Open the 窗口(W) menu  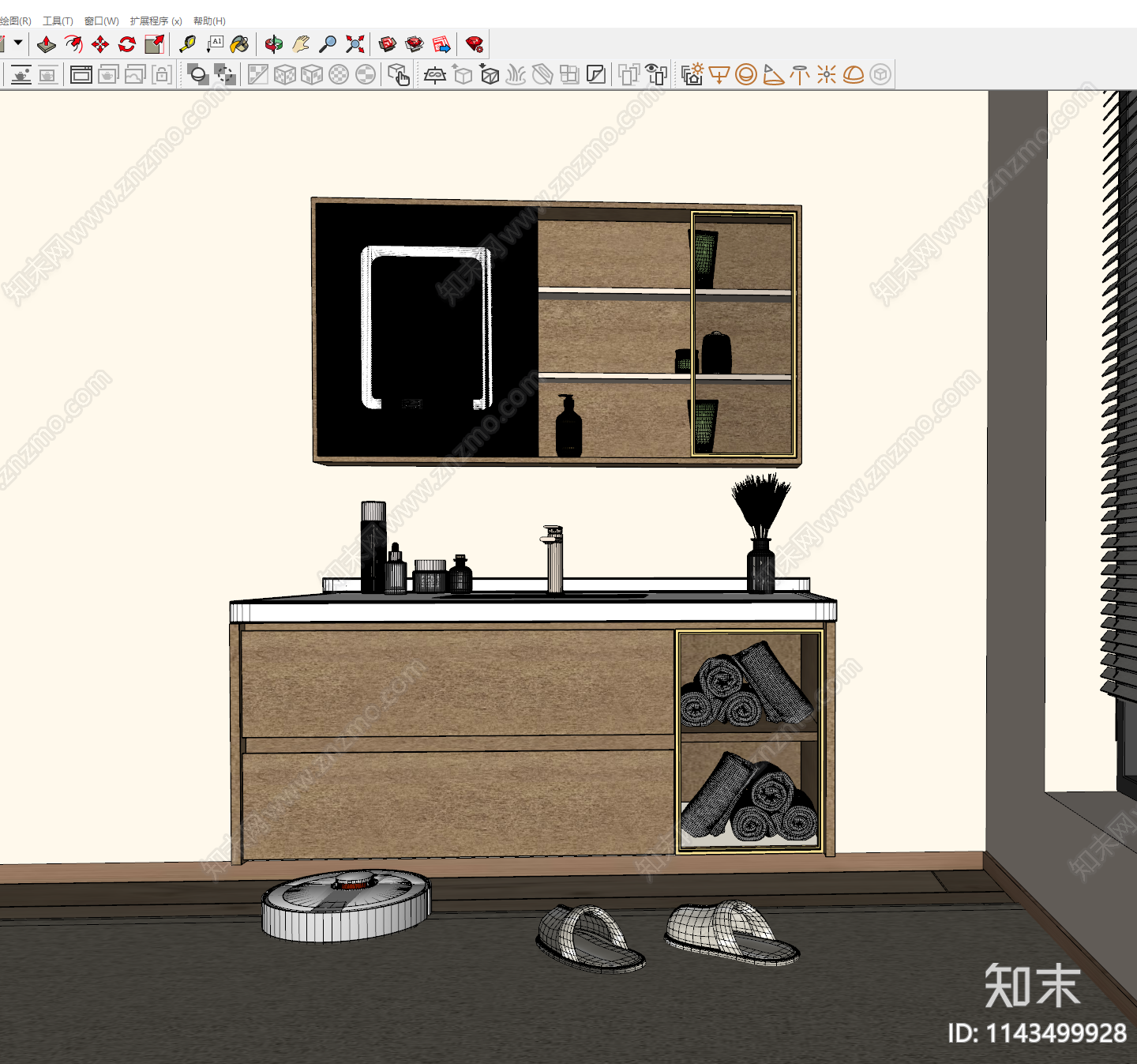[101, 21]
